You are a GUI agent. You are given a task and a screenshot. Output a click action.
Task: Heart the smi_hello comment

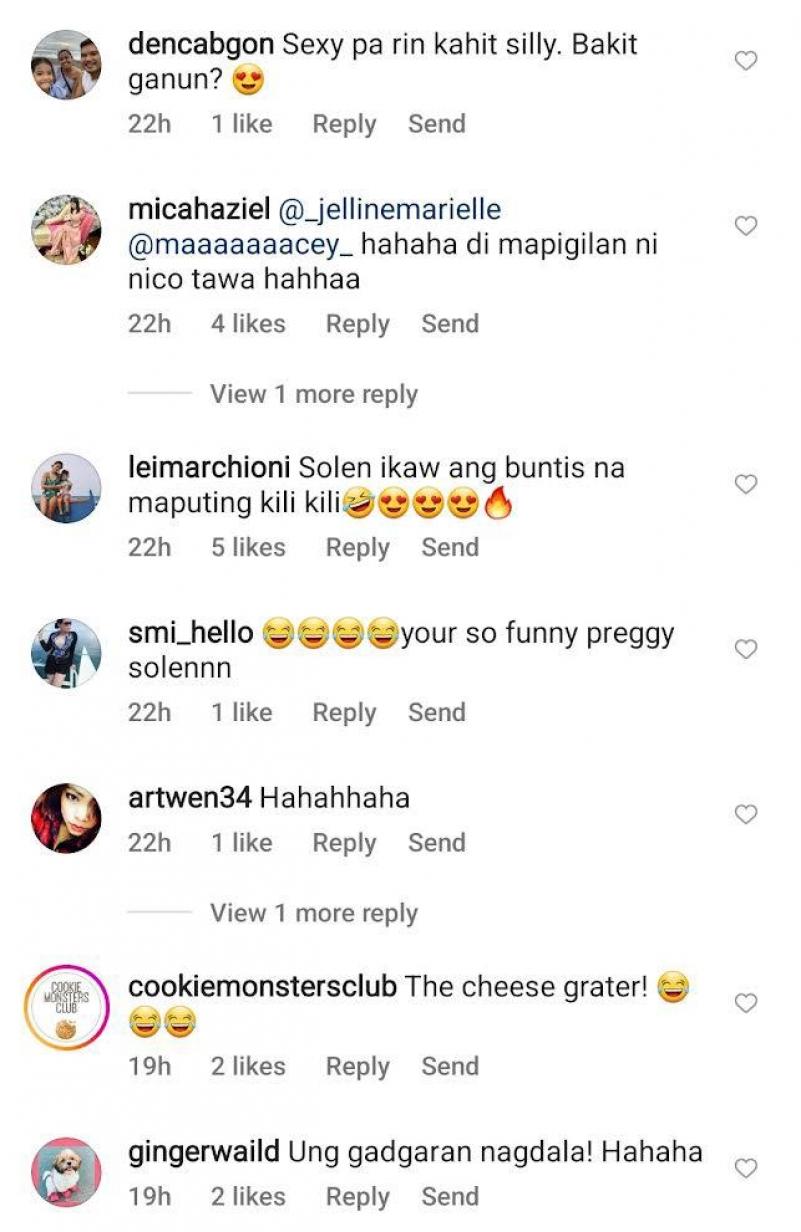coord(746,650)
